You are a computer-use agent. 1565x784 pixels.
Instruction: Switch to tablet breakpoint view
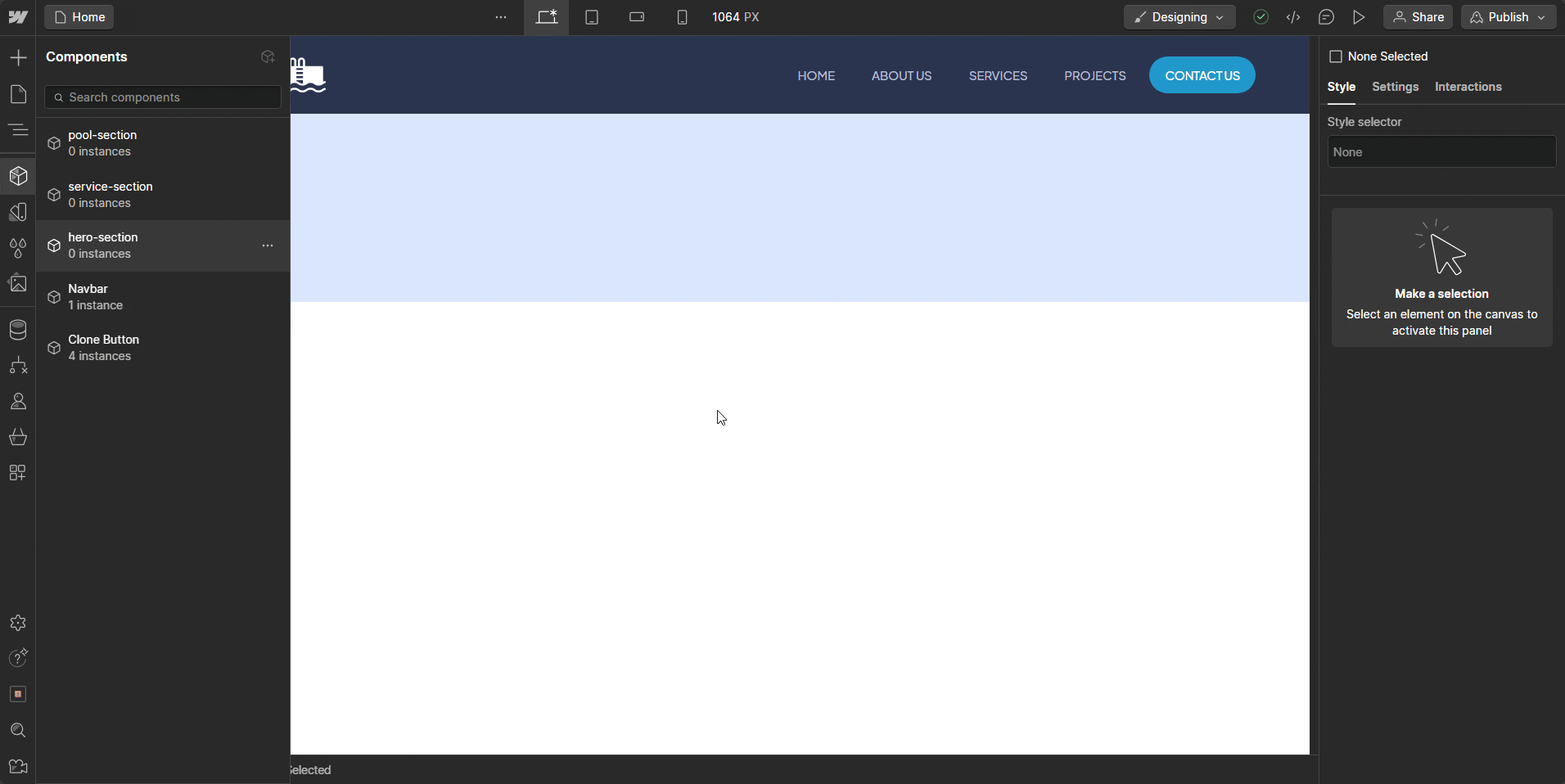[592, 17]
